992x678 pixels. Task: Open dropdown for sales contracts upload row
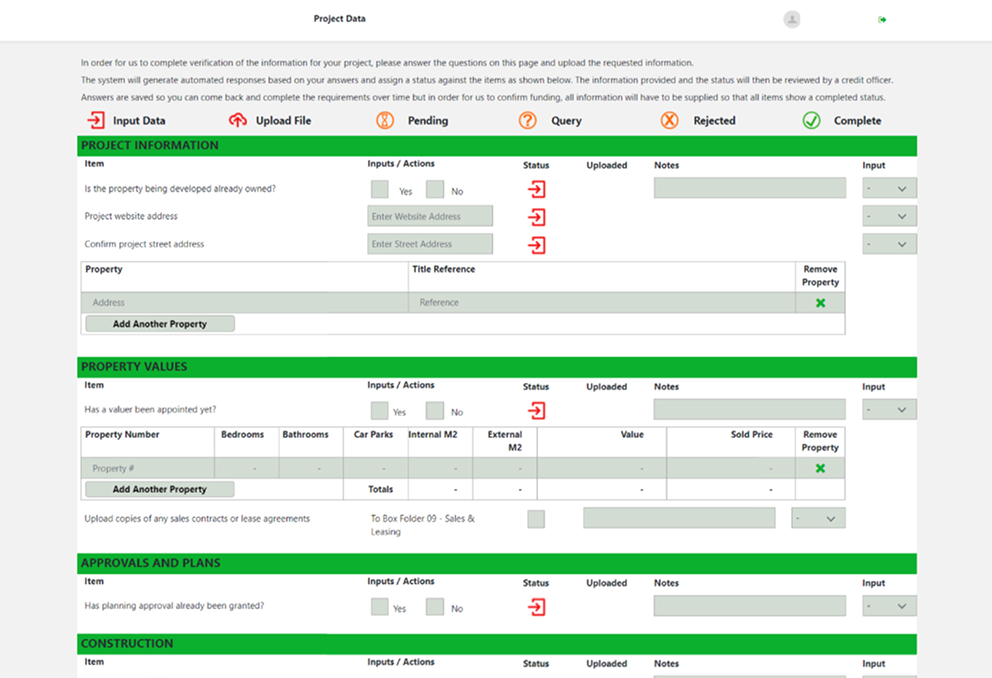pyautogui.click(x=818, y=518)
